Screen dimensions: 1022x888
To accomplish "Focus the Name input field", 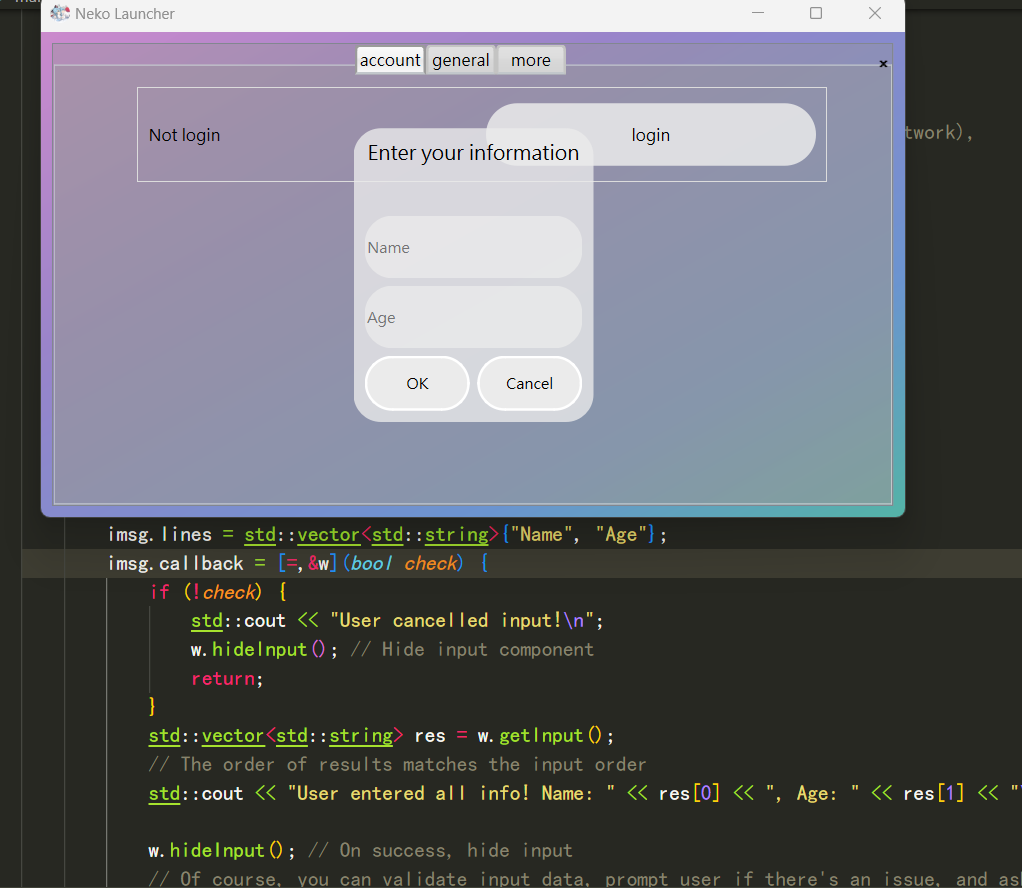I will coord(473,247).
